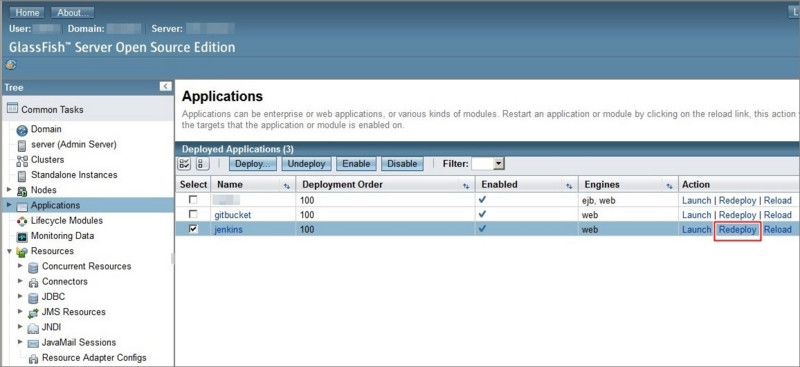The width and height of the screenshot is (800, 367).
Task: Click the Disable button
Action: click(x=402, y=164)
